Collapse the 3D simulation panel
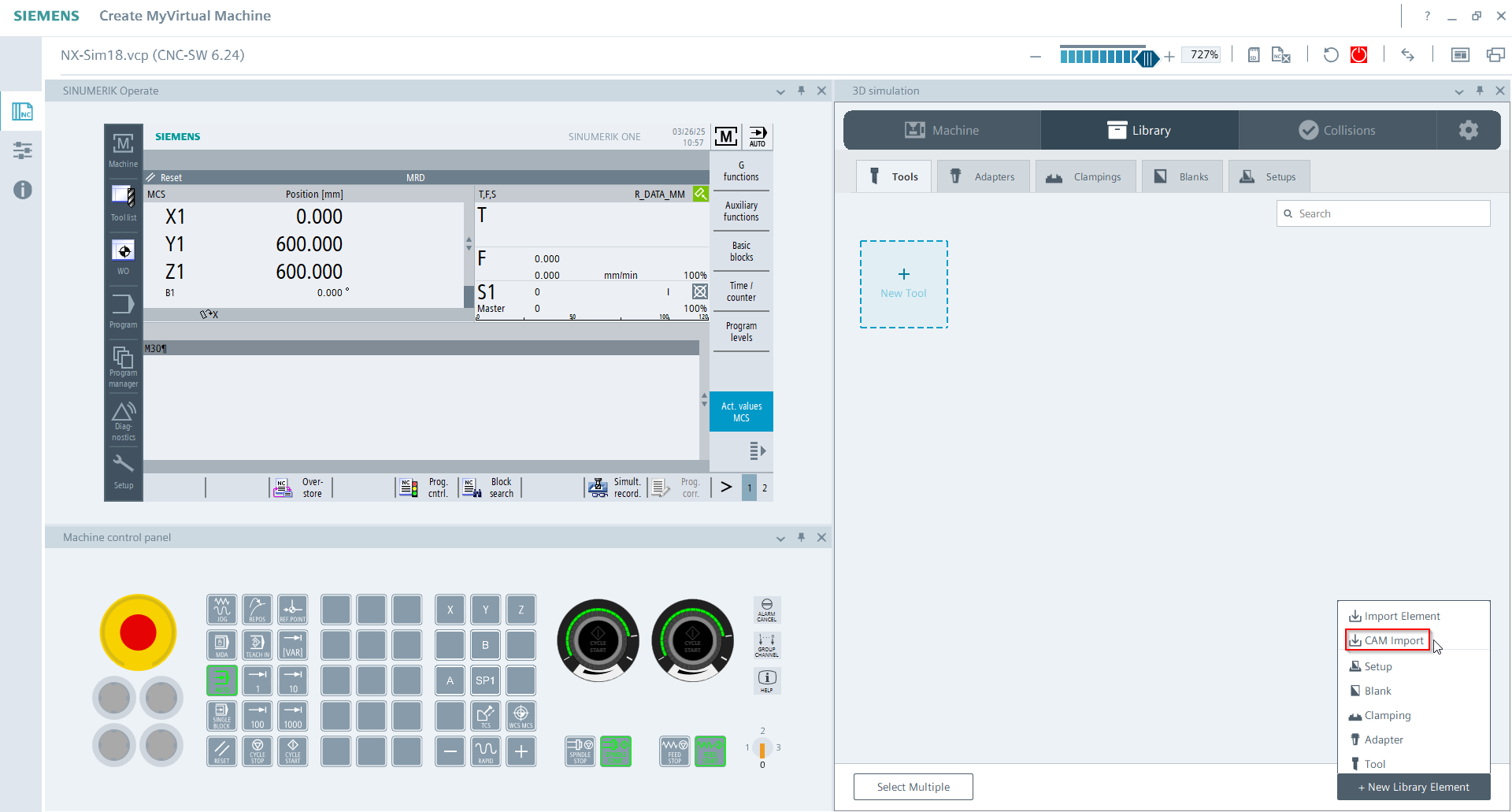Image resolution: width=1512 pixels, height=812 pixels. click(x=1458, y=91)
